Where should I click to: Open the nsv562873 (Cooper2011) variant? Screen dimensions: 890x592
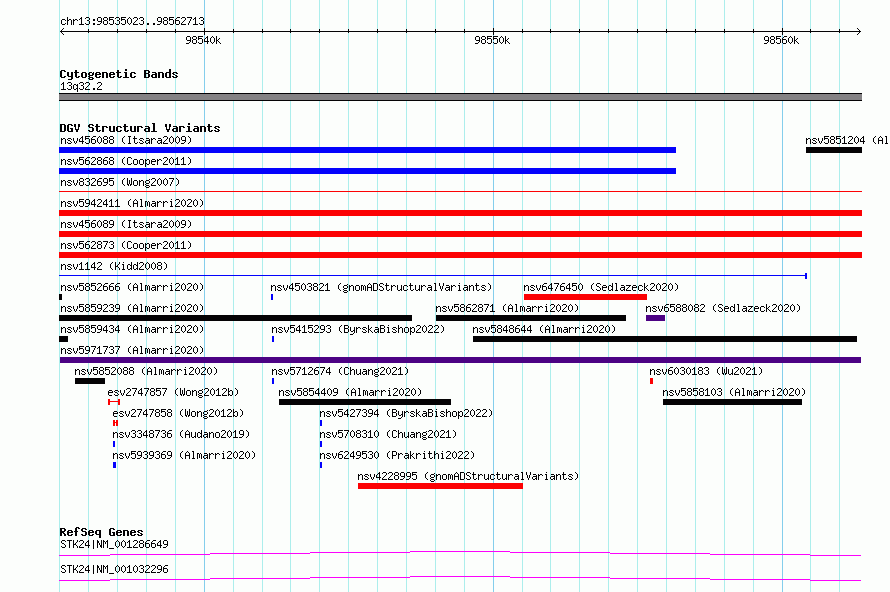click(x=460, y=255)
